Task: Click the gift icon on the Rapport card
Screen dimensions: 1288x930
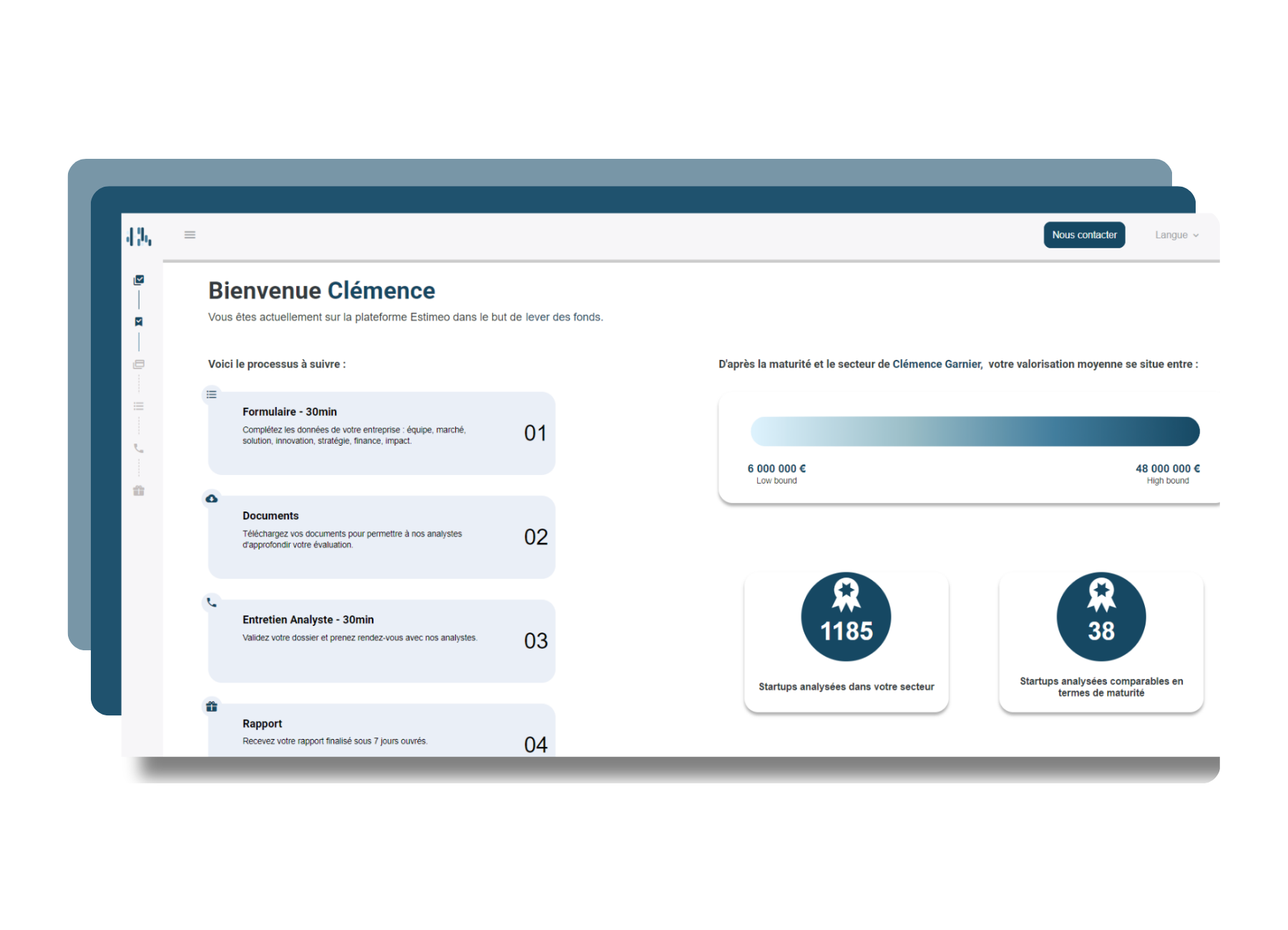Action: pyautogui.click(x=212, y=707)
